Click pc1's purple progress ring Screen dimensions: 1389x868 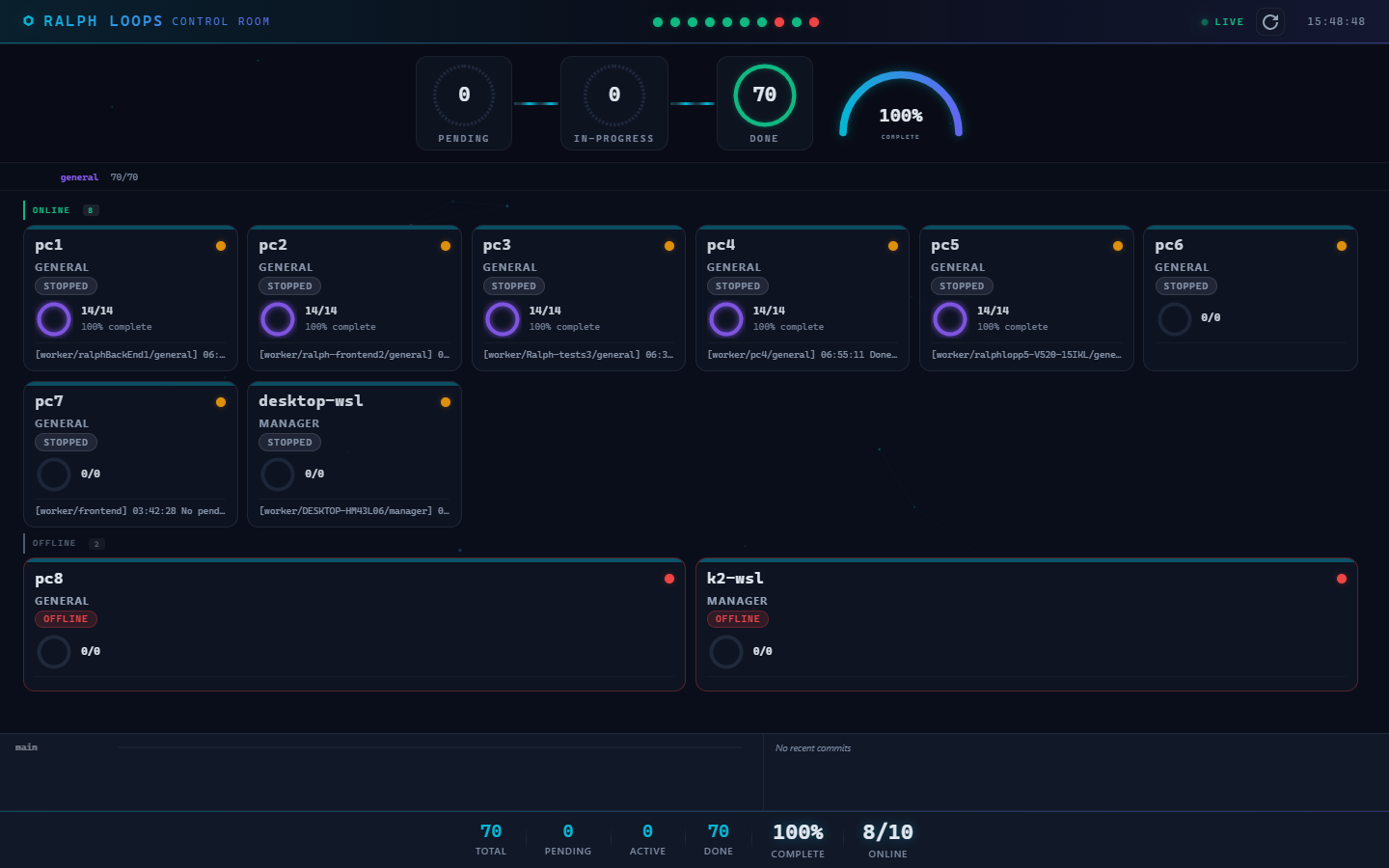point(54,318)
